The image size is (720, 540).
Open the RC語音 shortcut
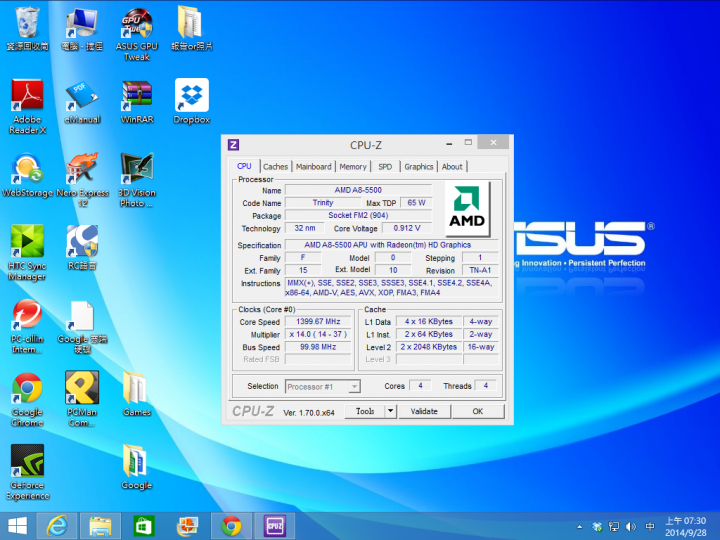(82, 248)
